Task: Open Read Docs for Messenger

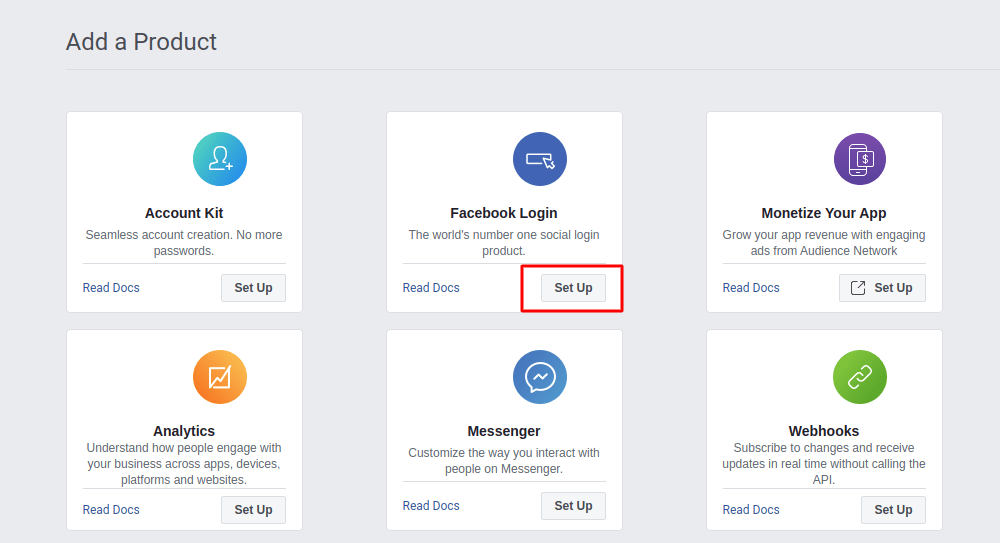Action: 431,506
